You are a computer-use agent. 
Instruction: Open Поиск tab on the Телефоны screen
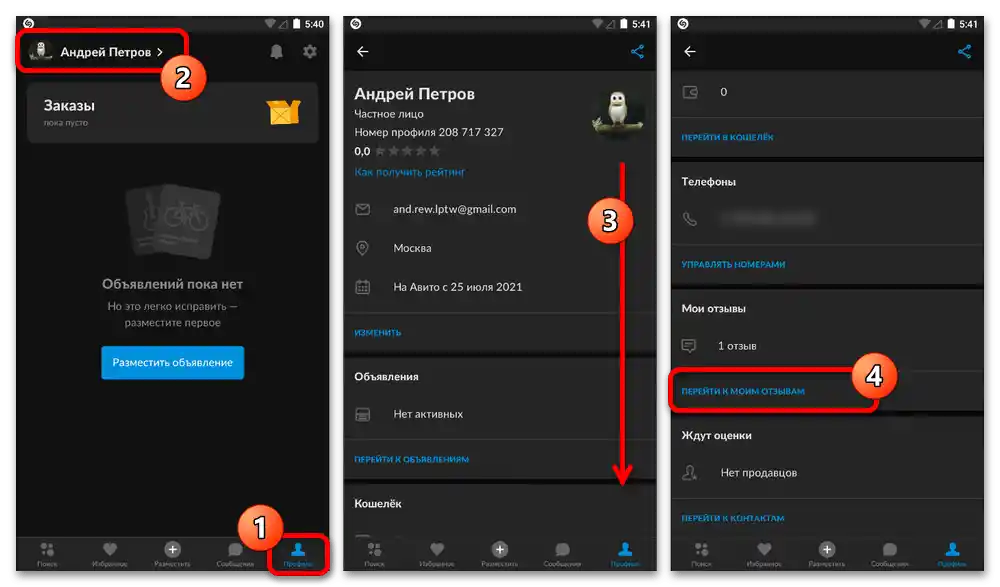pos(702,554)
